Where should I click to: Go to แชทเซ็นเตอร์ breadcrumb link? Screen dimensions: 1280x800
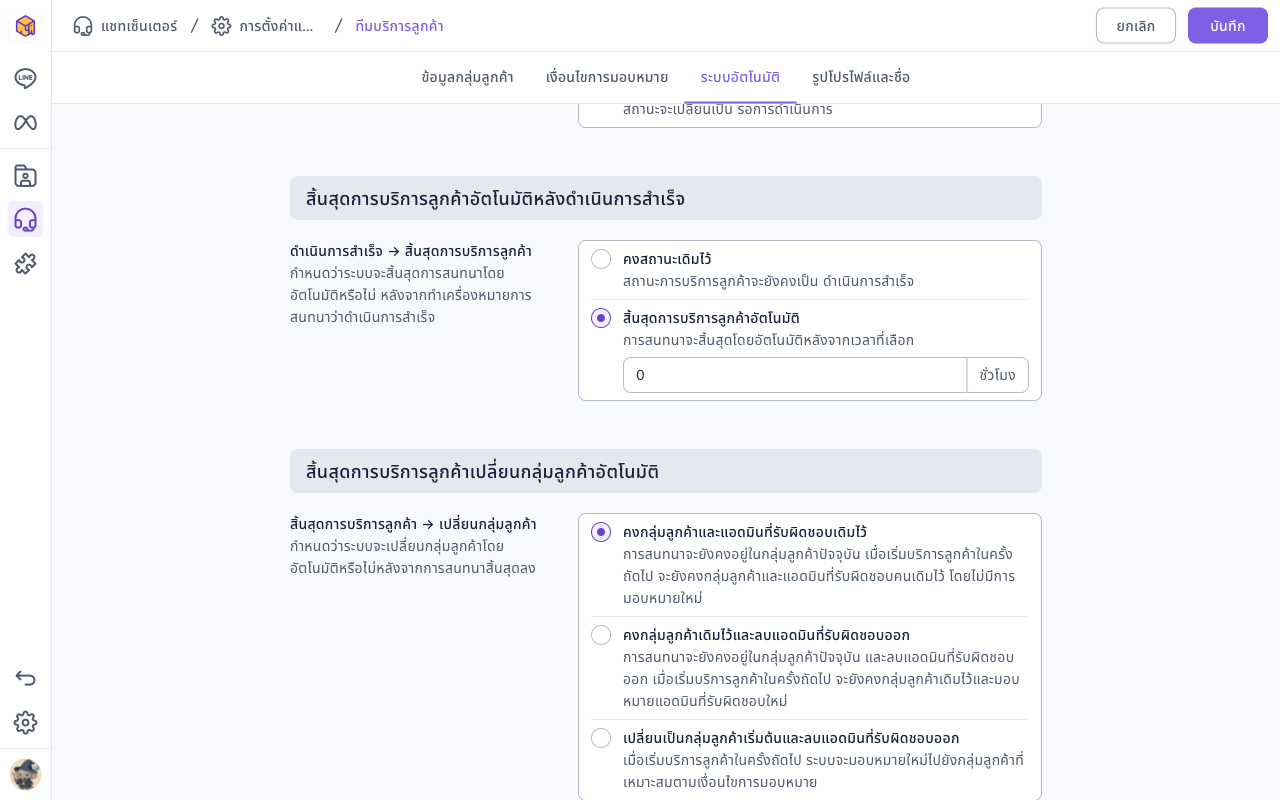point(139,26)
